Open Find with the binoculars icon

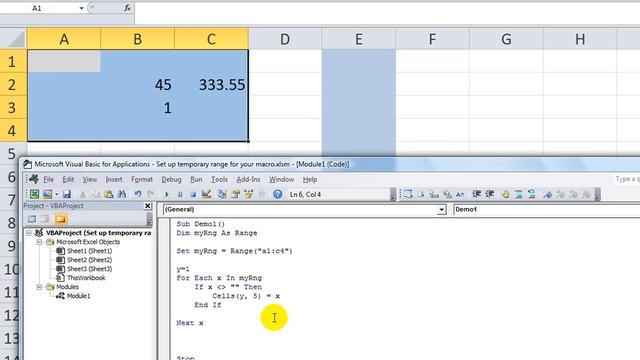pos(122,195)
